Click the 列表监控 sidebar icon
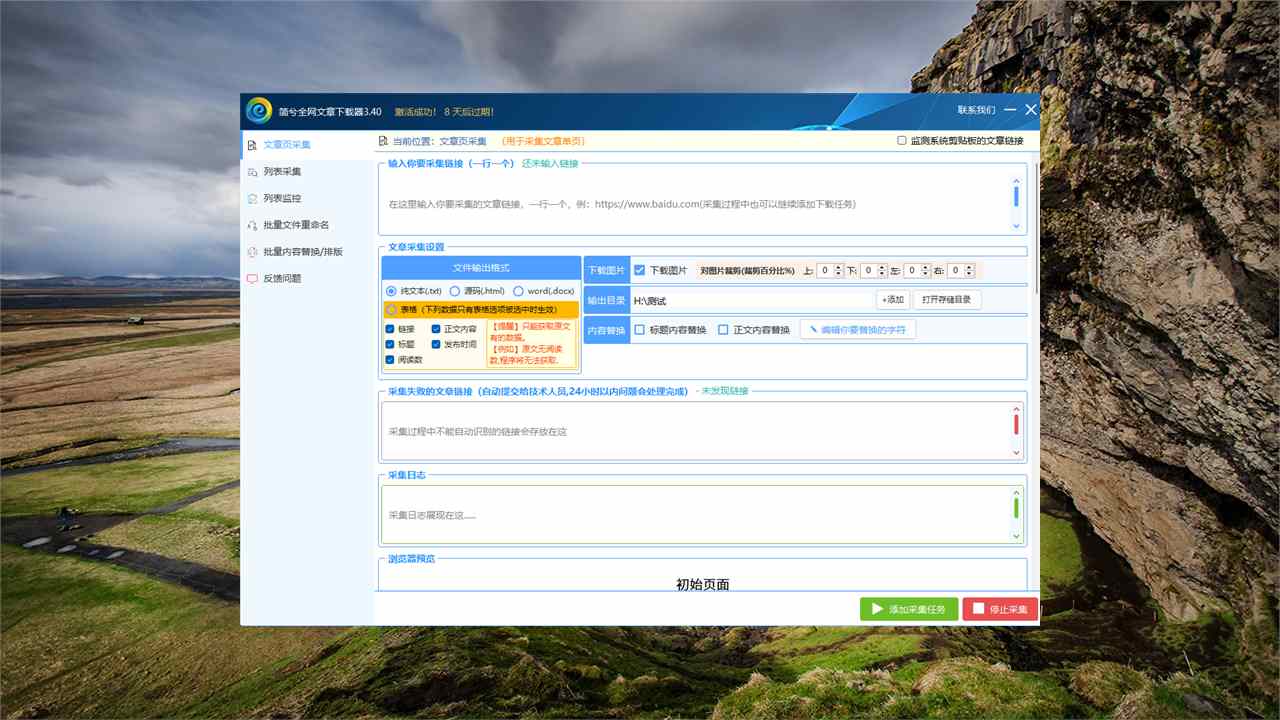 253,199
